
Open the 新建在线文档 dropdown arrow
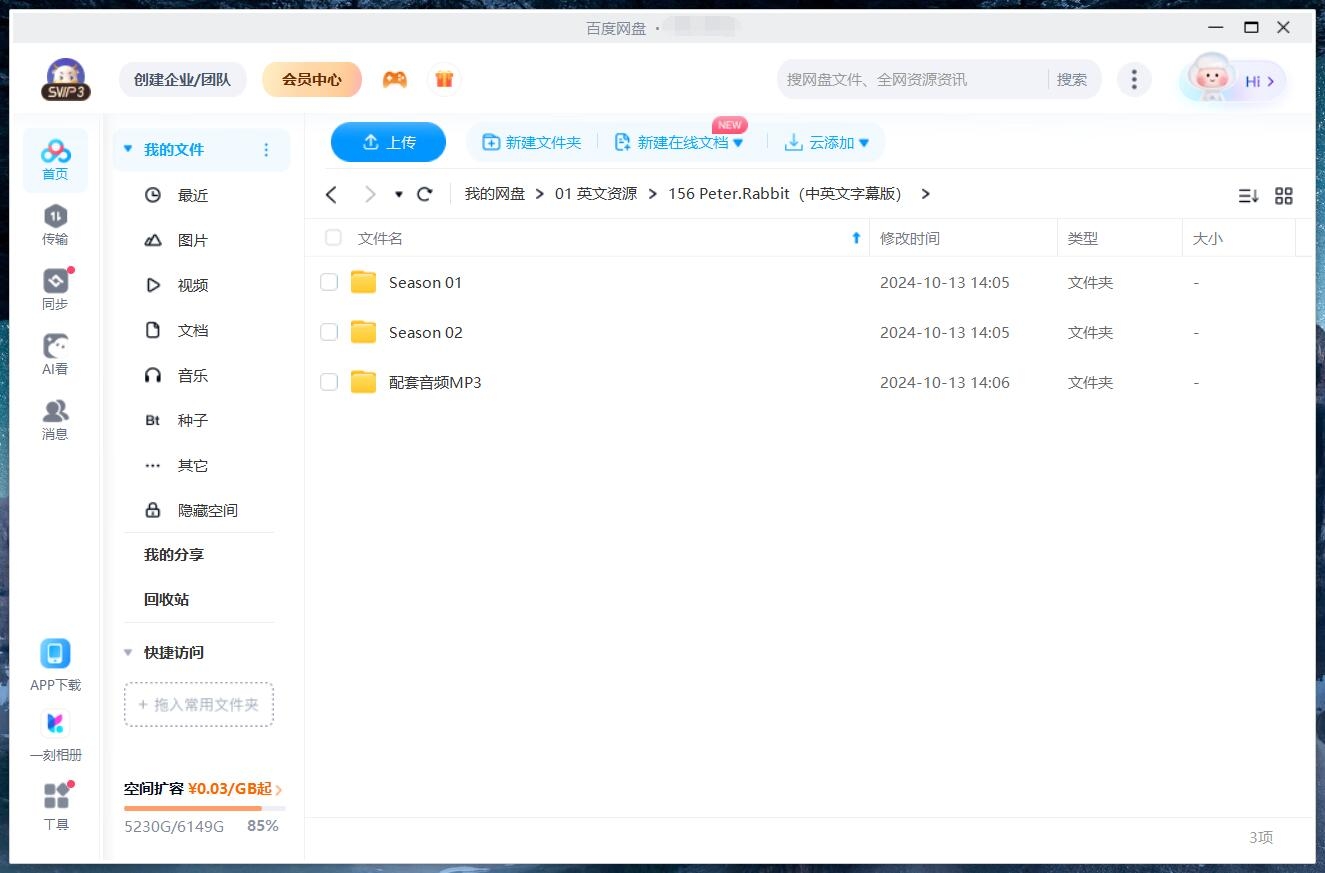(738, 142)
